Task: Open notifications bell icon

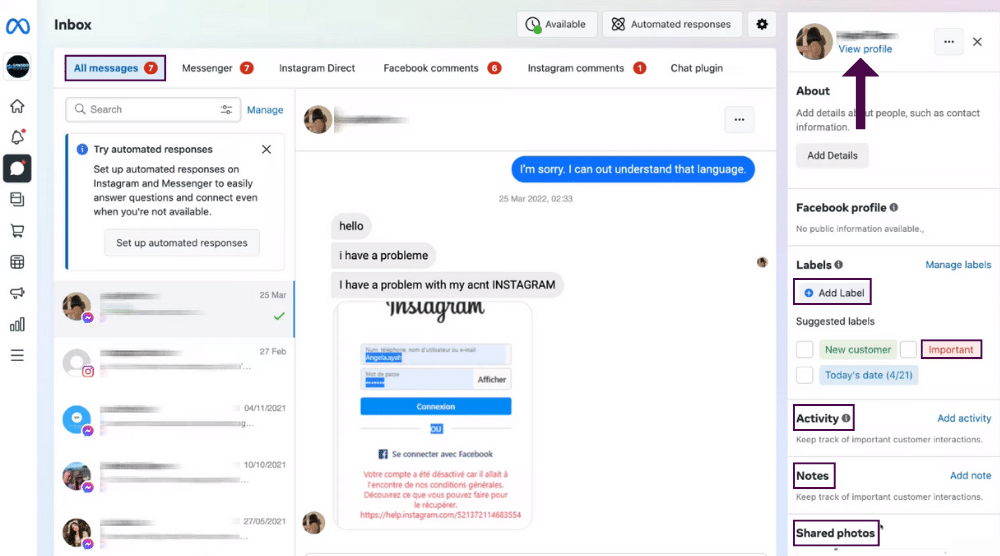Action: point(17,137)
